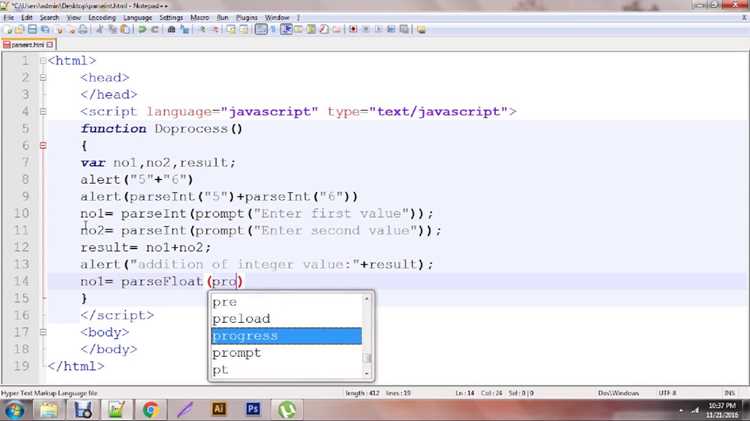Click the Zoom In toolbar icon
Screen dimensions: 750x421
click(202, 30)
